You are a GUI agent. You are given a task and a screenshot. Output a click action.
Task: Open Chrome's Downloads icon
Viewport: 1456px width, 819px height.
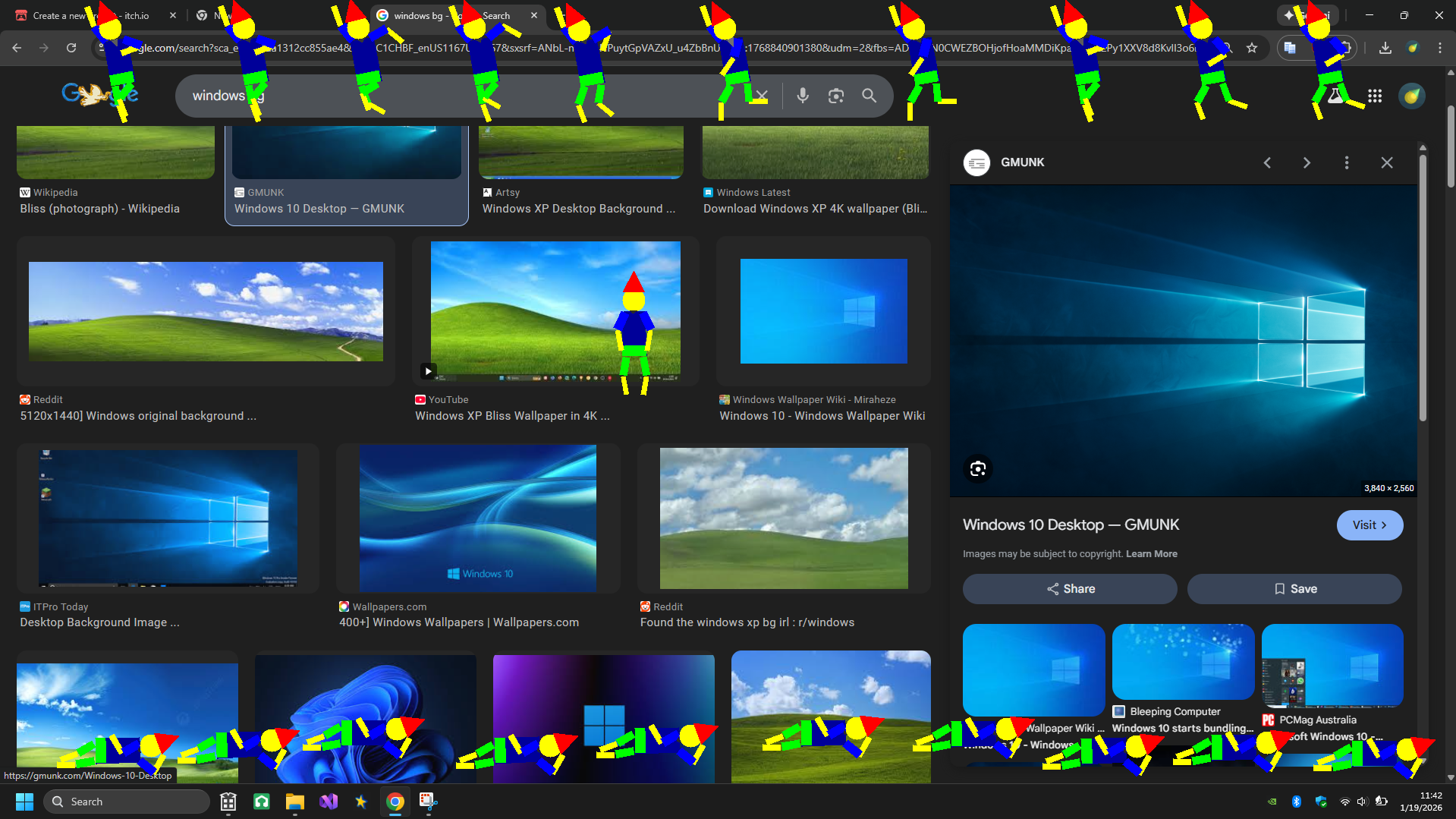click(x=1385, y=48)
